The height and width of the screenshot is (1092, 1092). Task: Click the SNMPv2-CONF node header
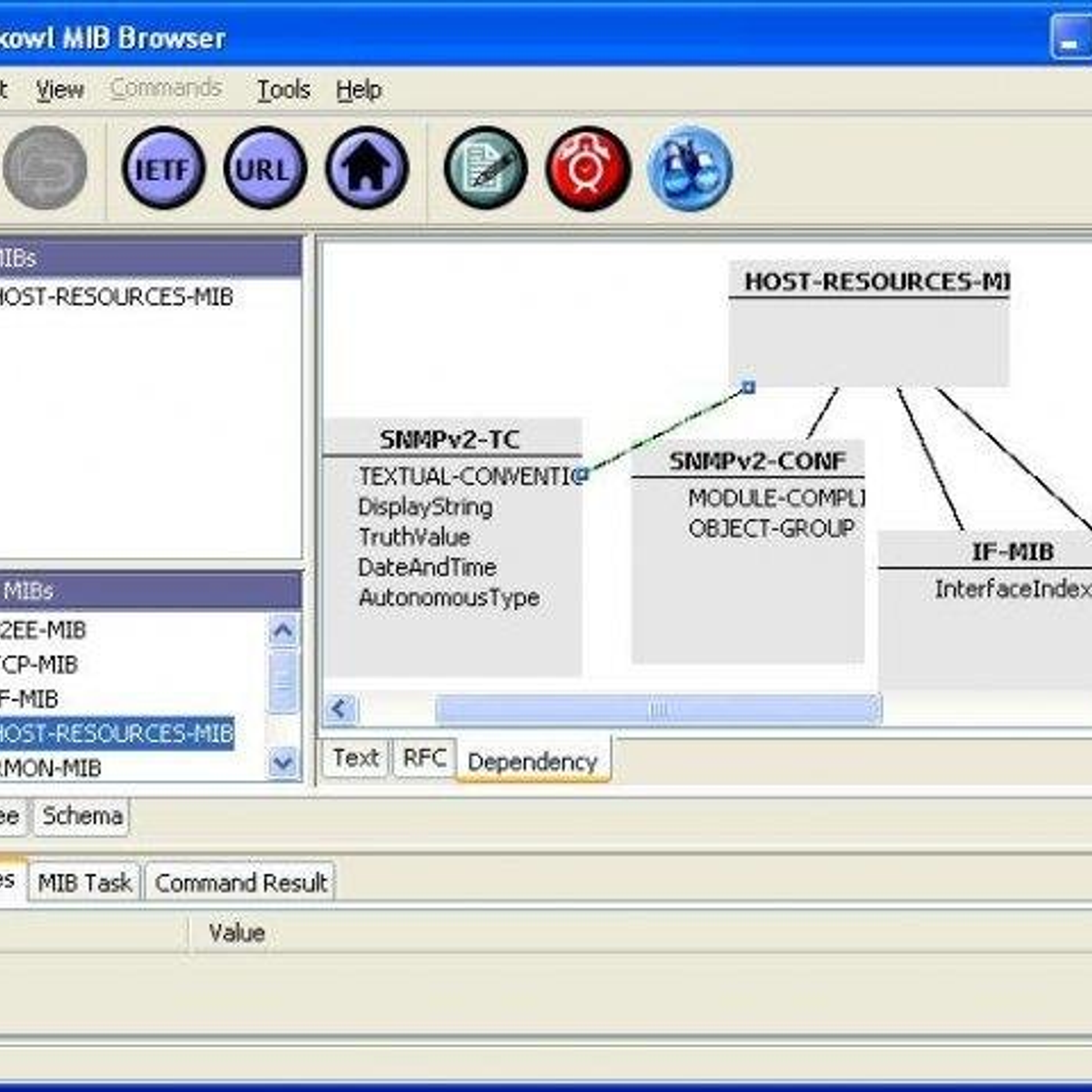pos(747,460)
